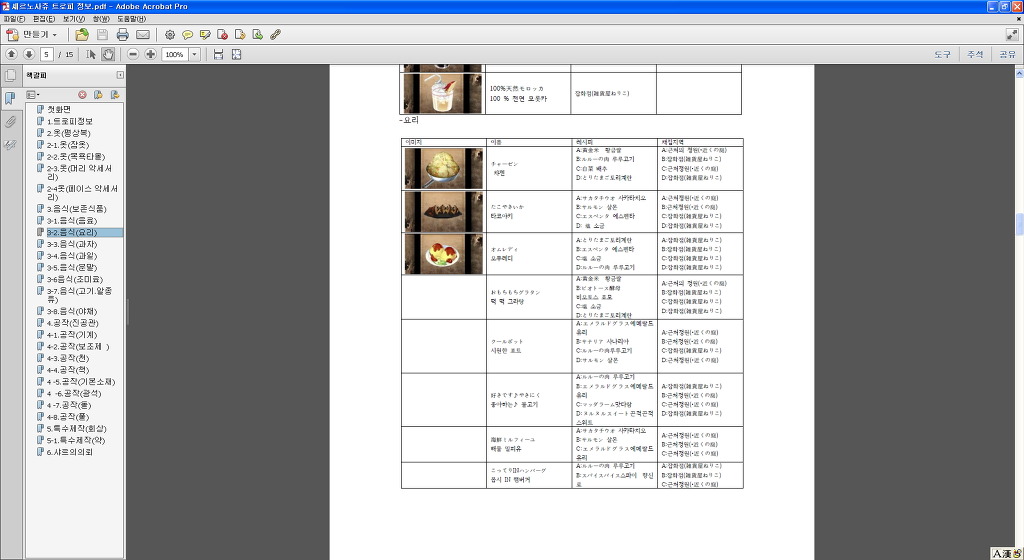Toggle the page thumbnails panel
The image size is (1024, 560).
pos(10,75)
